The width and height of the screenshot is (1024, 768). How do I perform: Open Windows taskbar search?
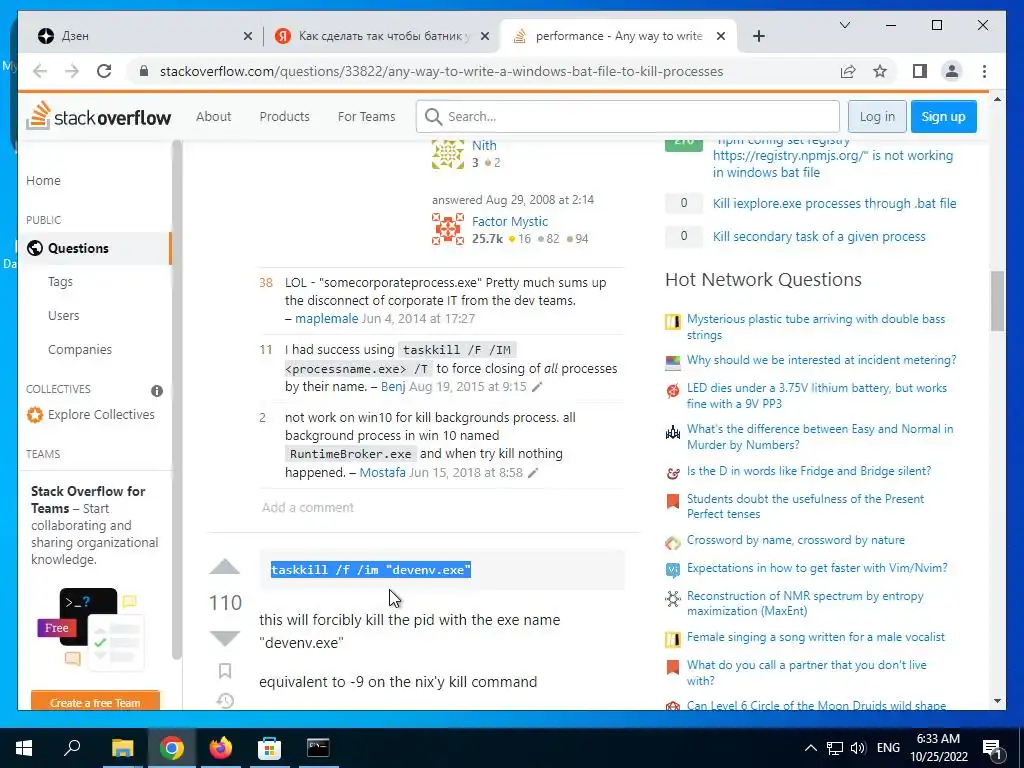(x=72, y=747)
